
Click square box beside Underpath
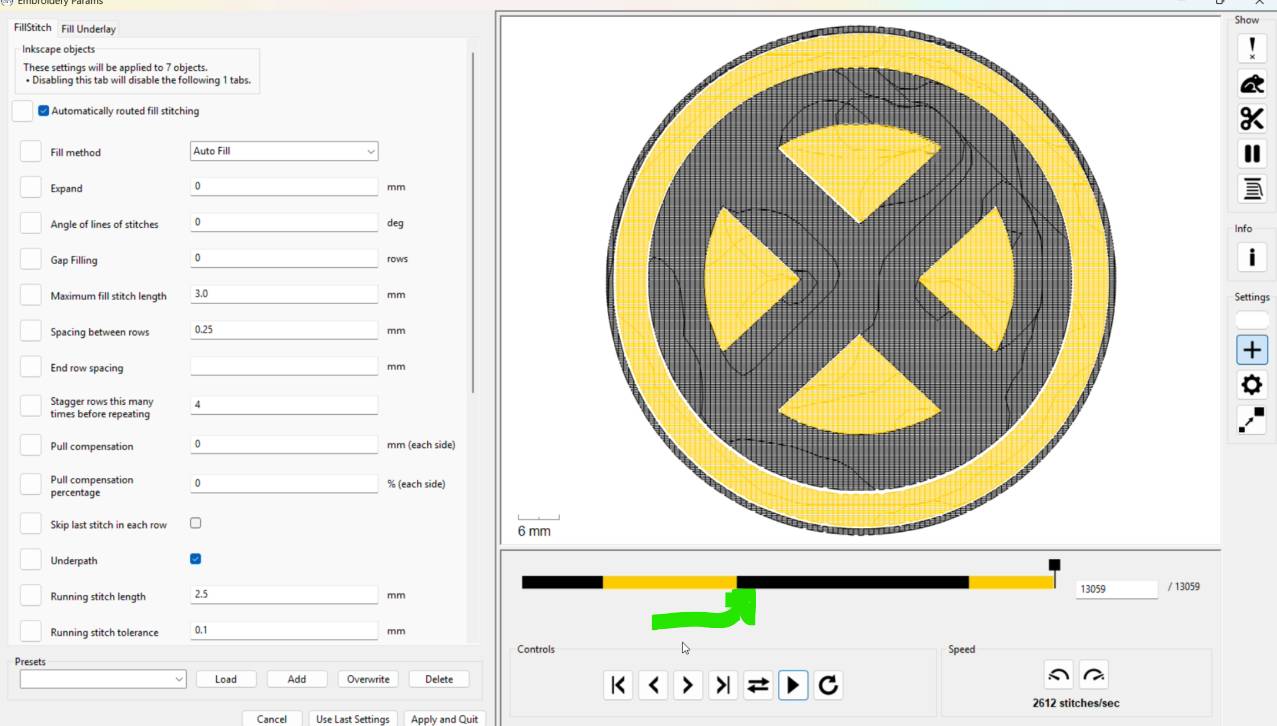point(31,560)
